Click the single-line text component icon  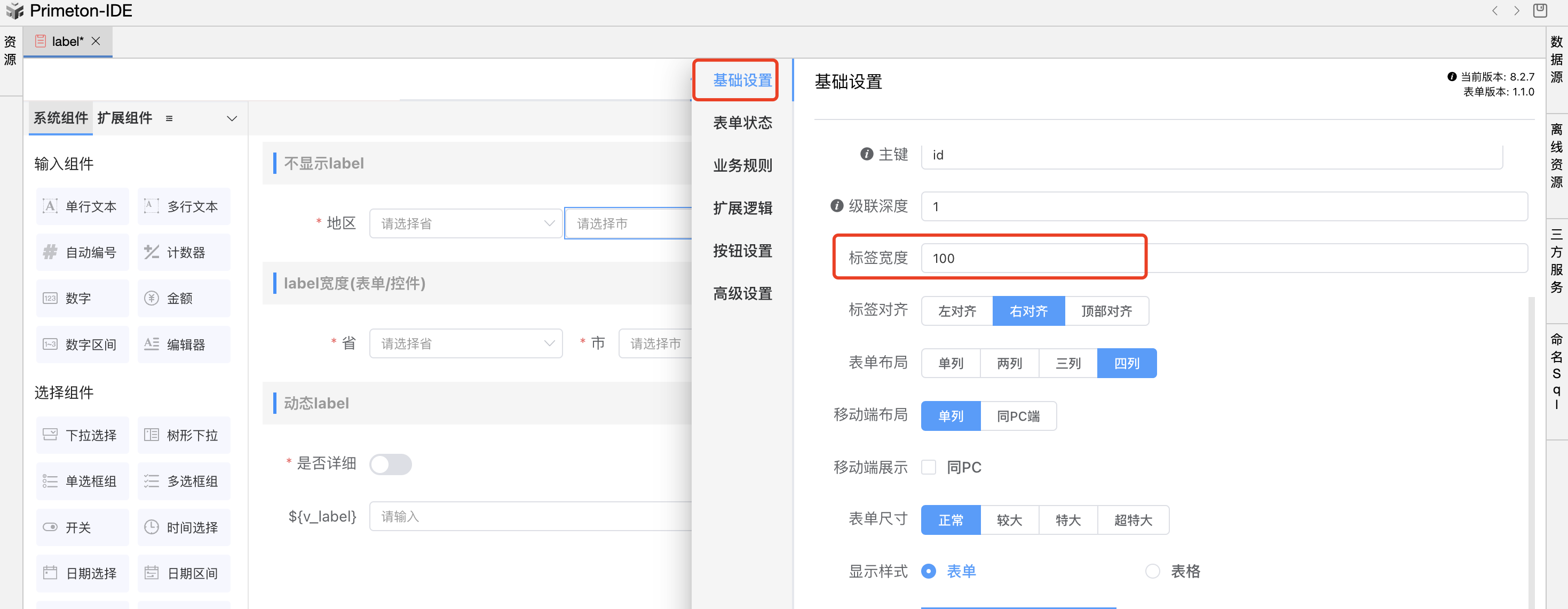point(51,206)
